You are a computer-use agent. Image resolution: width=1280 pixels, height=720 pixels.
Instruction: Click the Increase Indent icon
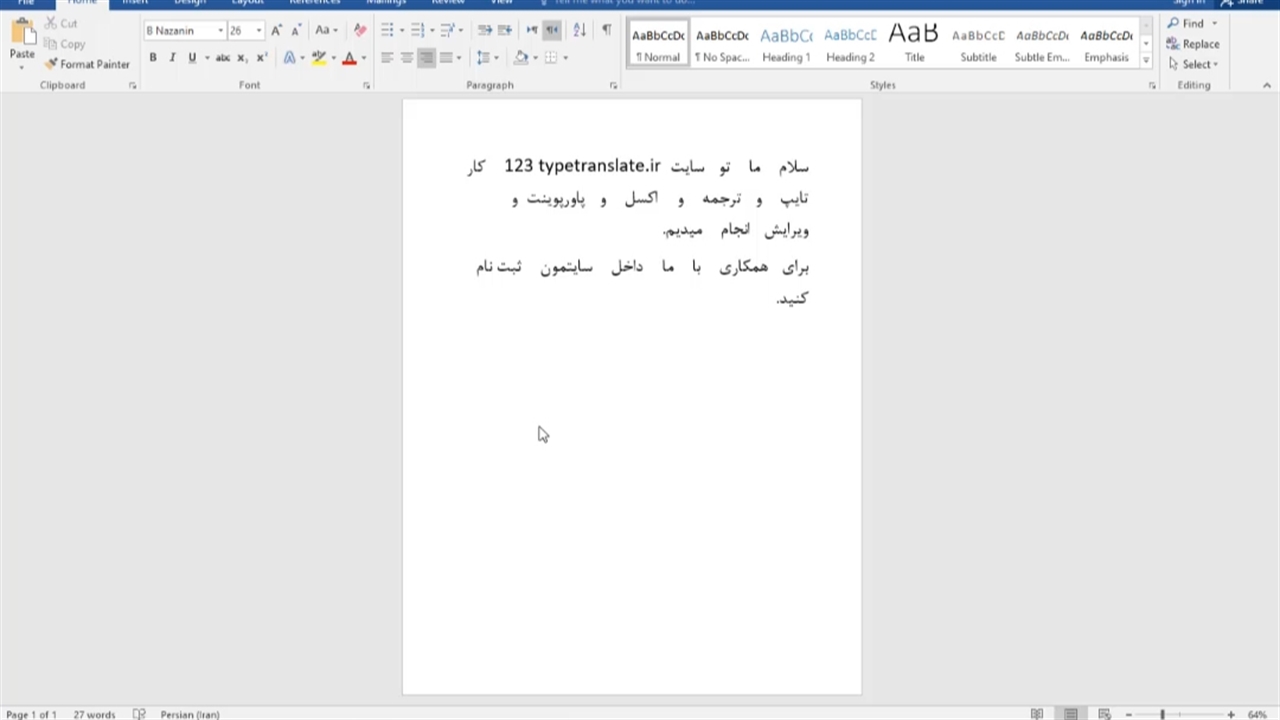[x=505, y=31]
